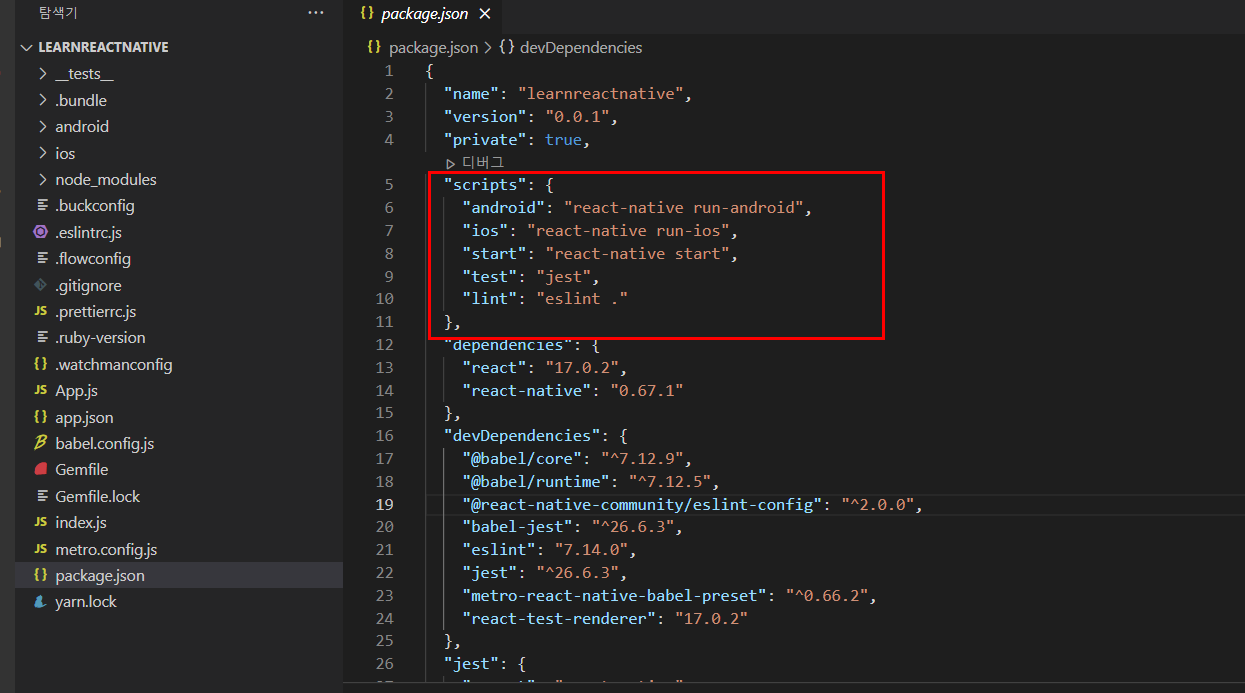
Task: Click the ESLint icon beside .eslintrc.js
Action: [41, 232]
